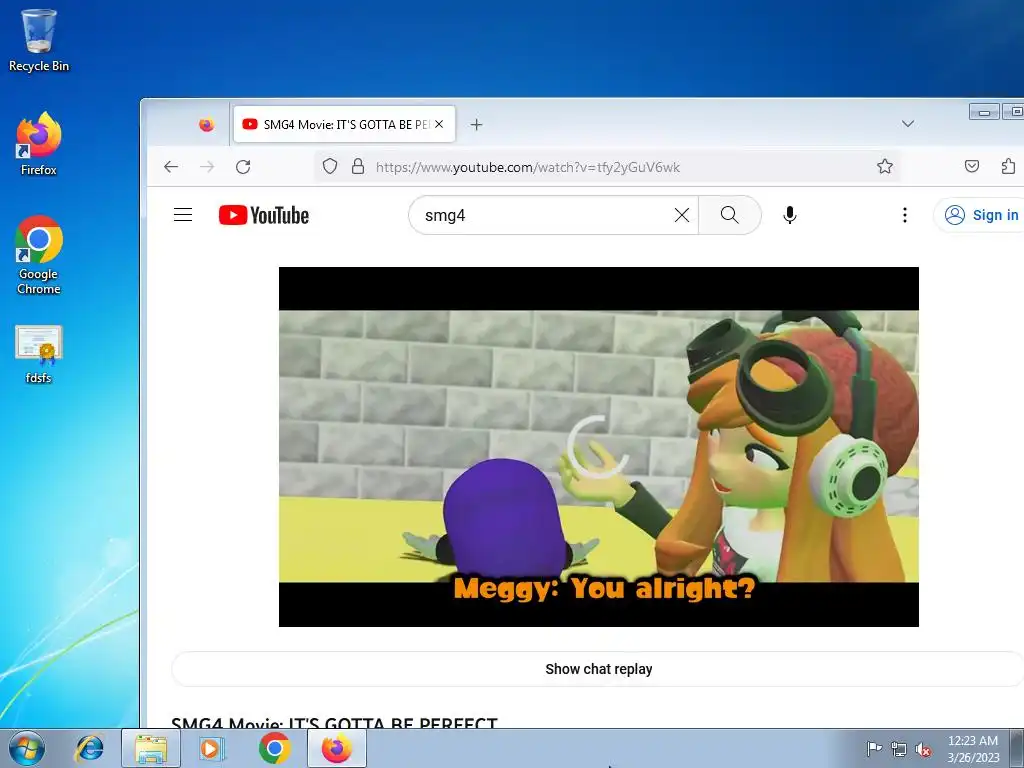The width and height of the screenshot is (1024, 768).
Task: Open YouTube settings three-dot menu
Action: coord(904,215)
